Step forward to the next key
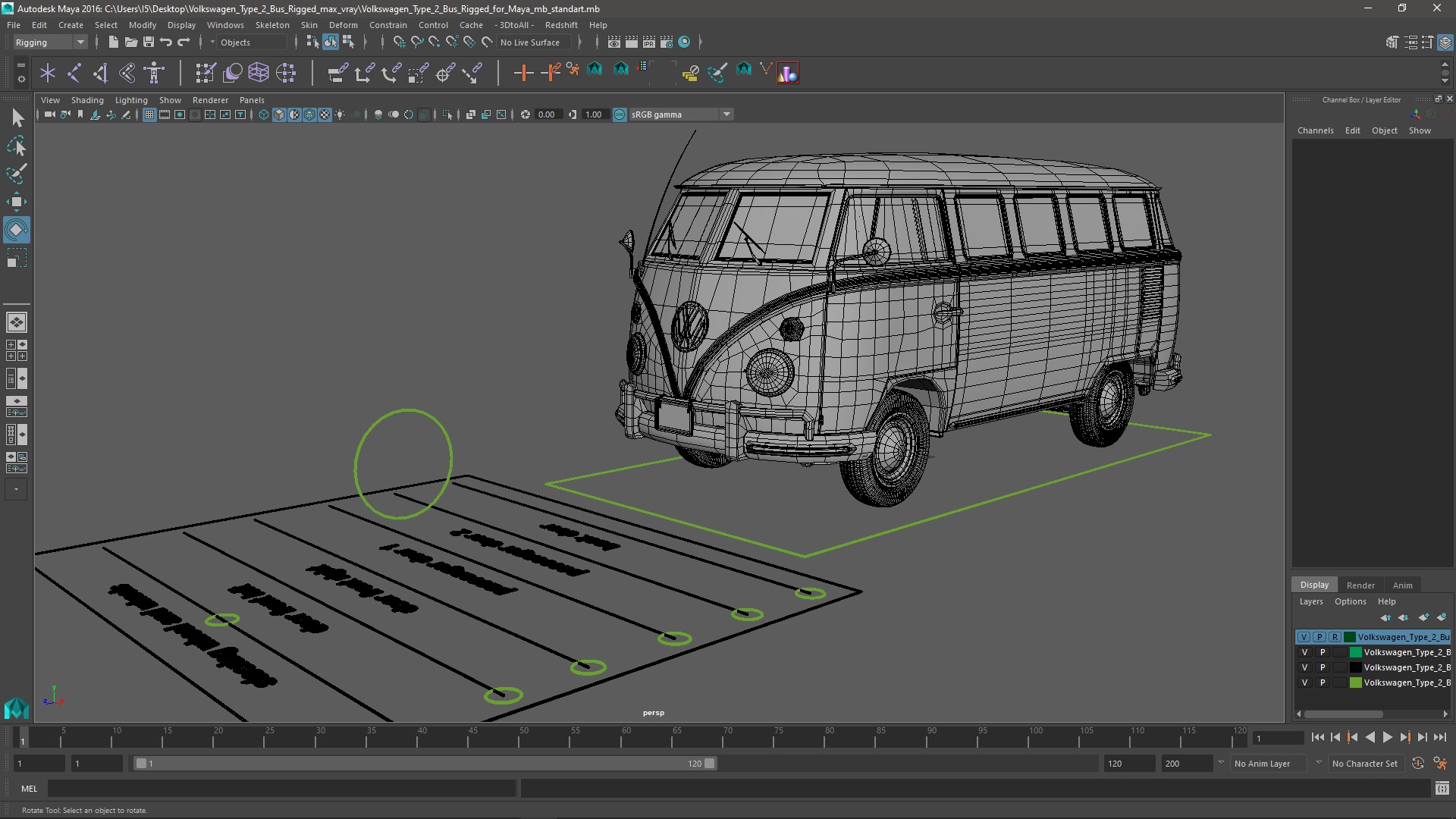Image resolution: width=1456 pixels, height=819 pixels. [x=1404, y=737]
